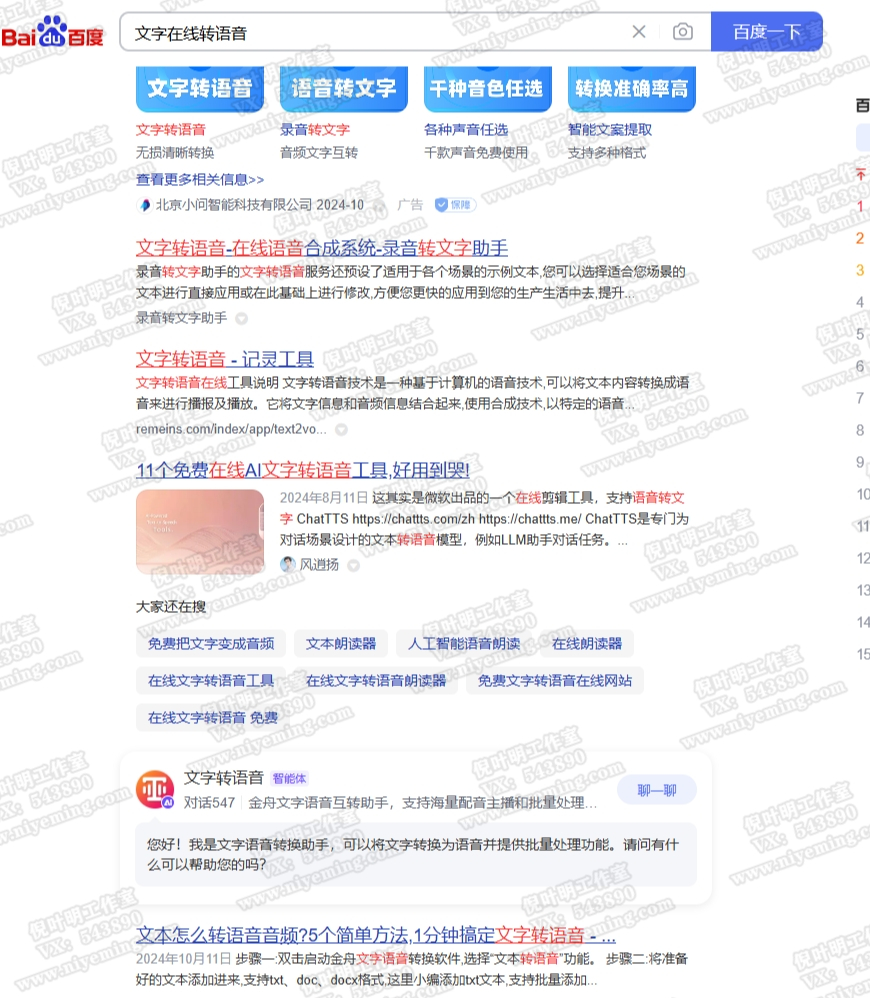Open 查看更多相关信息>> link

coord(200,179)
